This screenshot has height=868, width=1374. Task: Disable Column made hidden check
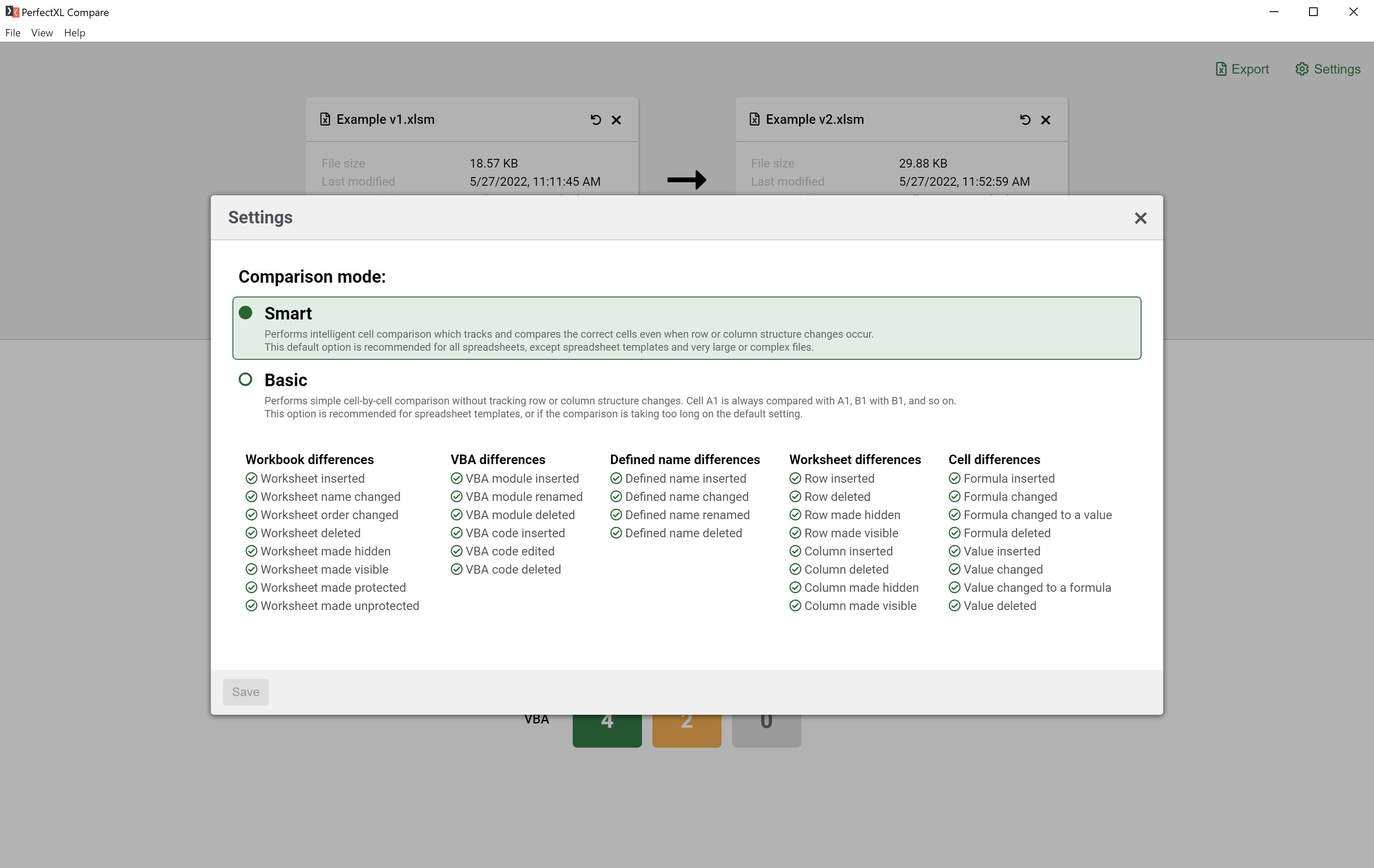pyautogui.click(x=795, y=588)
